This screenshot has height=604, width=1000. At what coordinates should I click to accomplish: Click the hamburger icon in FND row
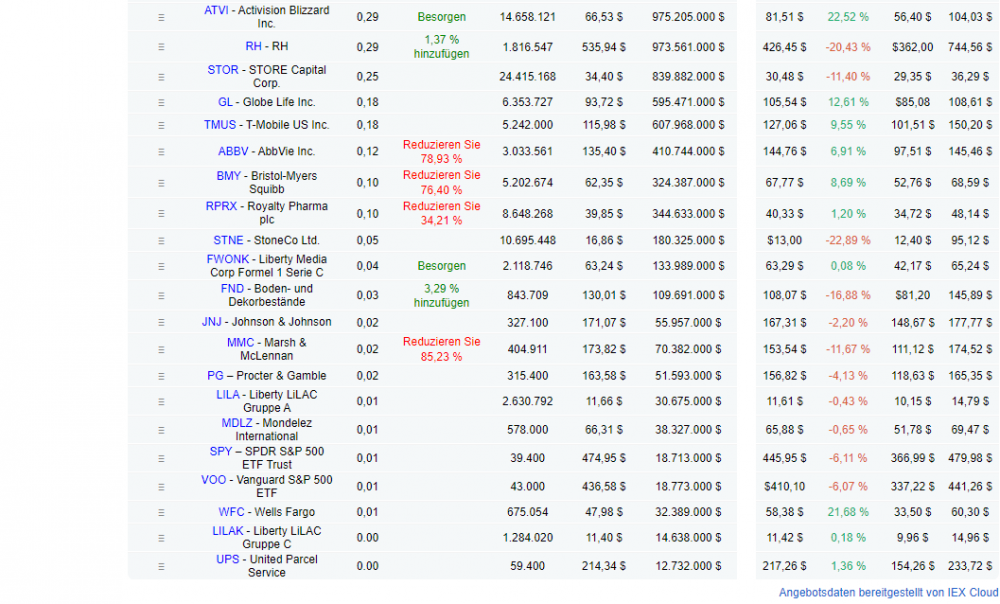[161, 295]
